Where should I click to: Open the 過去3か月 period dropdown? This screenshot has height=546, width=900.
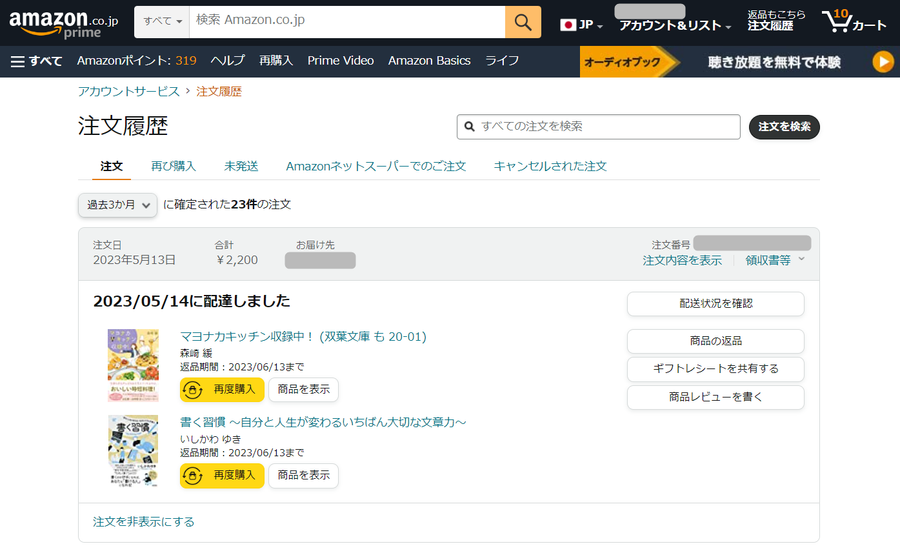point(118,205)
